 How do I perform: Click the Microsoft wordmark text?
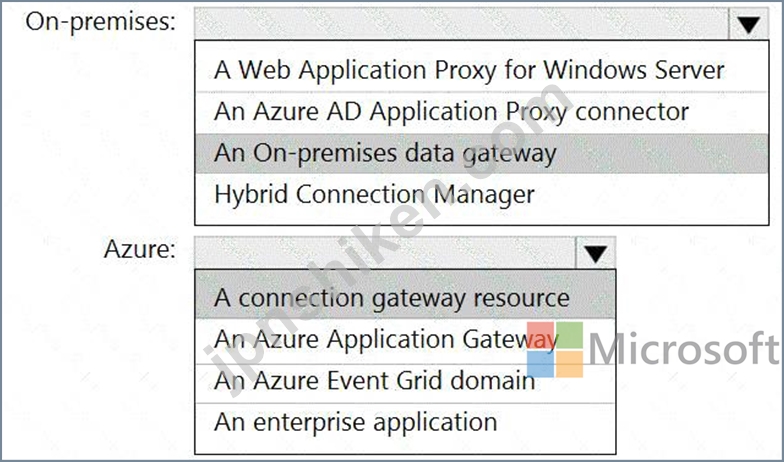pyautogui.click(x=683, y=349)
